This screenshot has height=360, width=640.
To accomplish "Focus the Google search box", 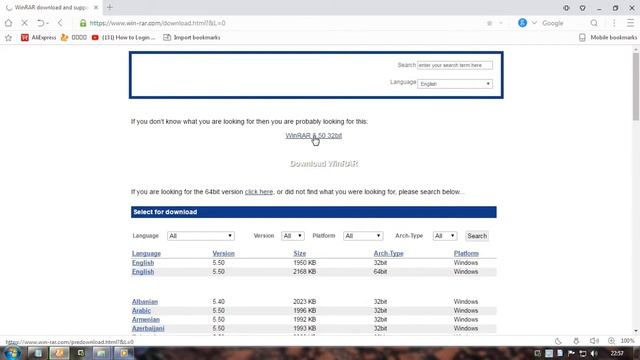I will point(563,23).
